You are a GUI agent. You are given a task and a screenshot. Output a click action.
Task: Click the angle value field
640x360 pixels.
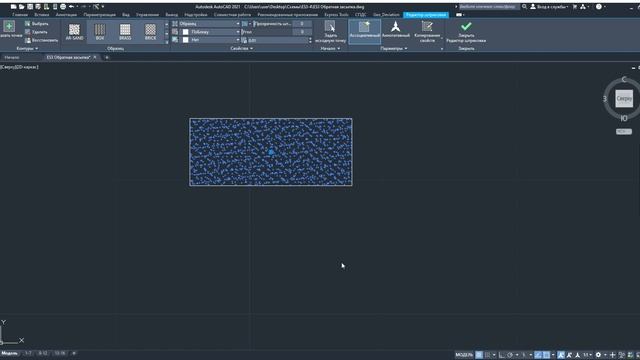coord(303,32)
